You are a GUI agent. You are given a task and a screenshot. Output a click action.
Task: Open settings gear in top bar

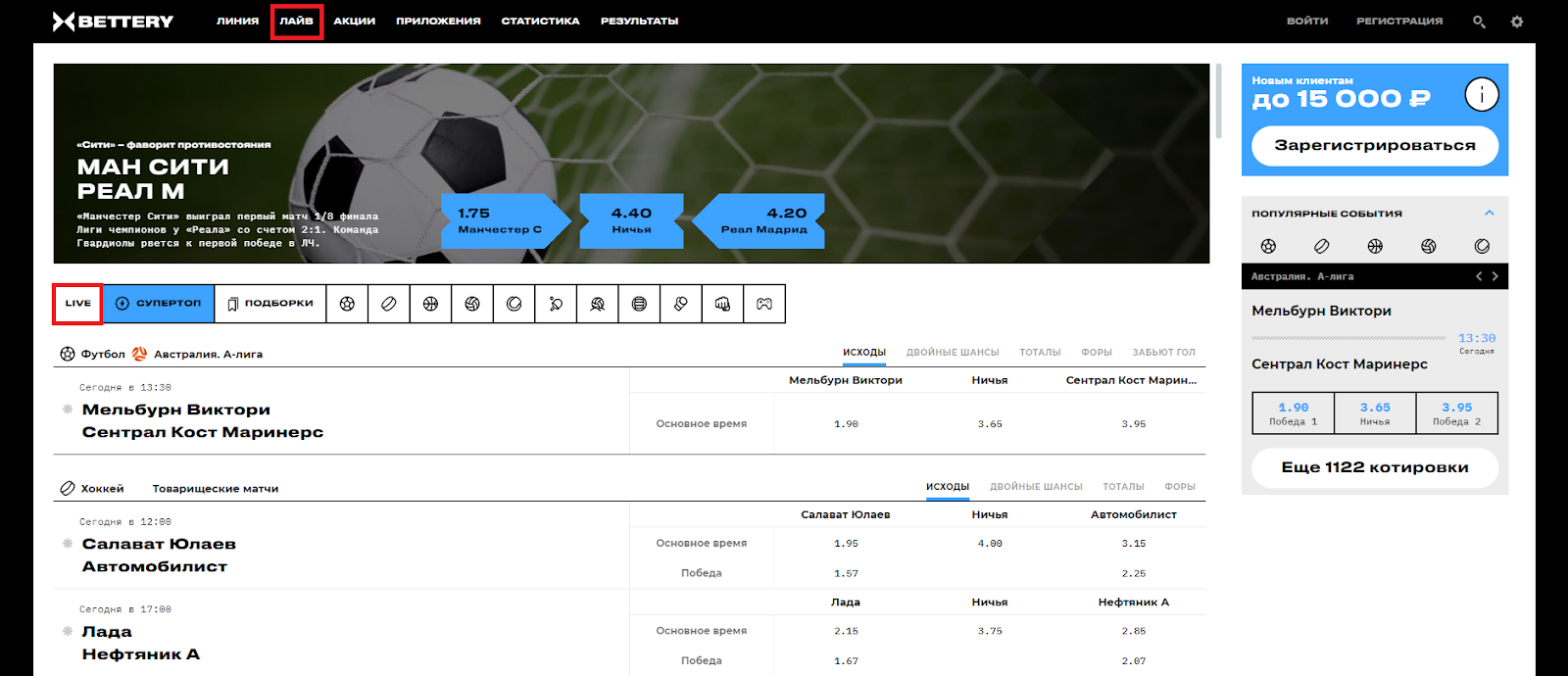tap(1517, 22)
